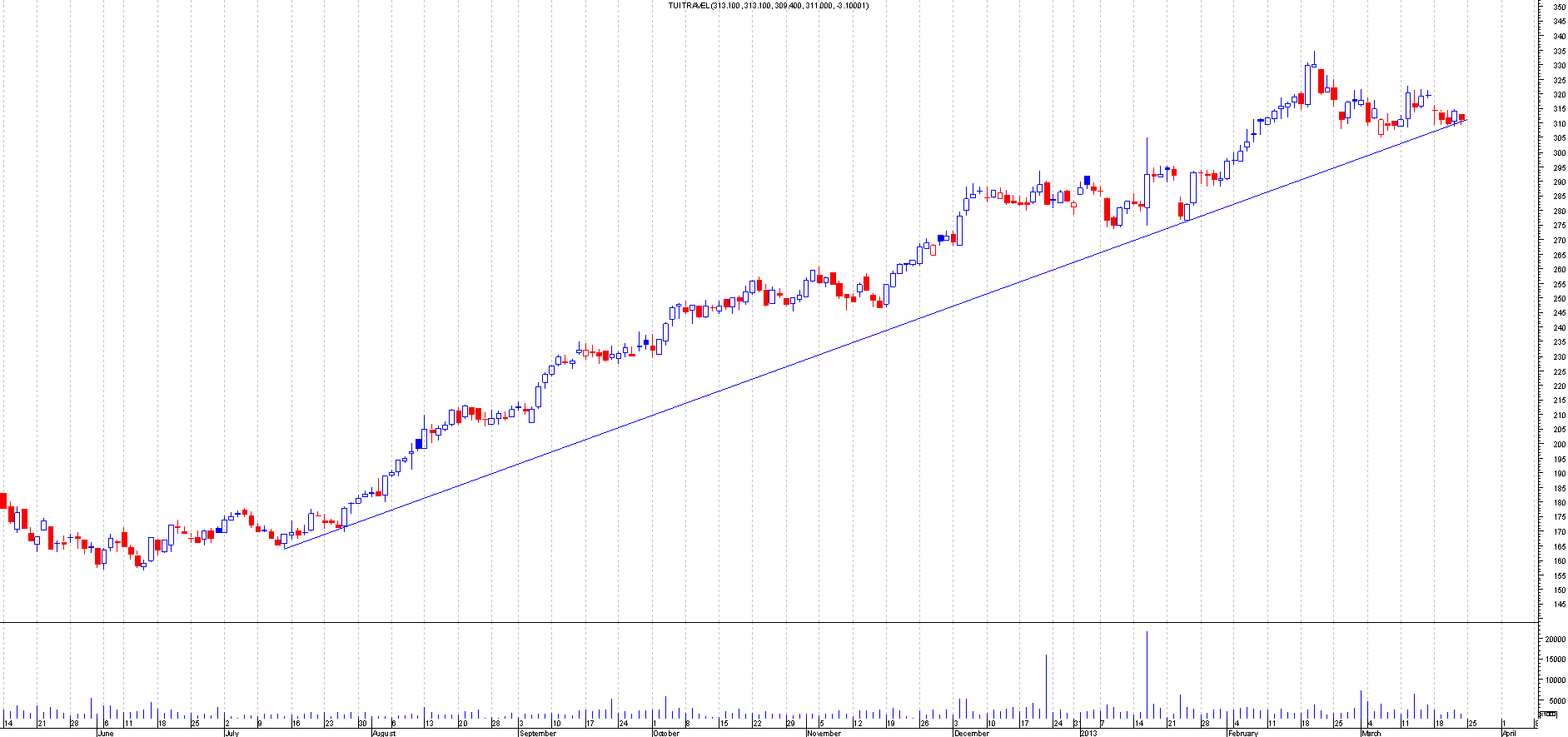Click the TUI TRAVEL chart title
The width and height of the screenshot is (1568, 737).
[768, 6]
